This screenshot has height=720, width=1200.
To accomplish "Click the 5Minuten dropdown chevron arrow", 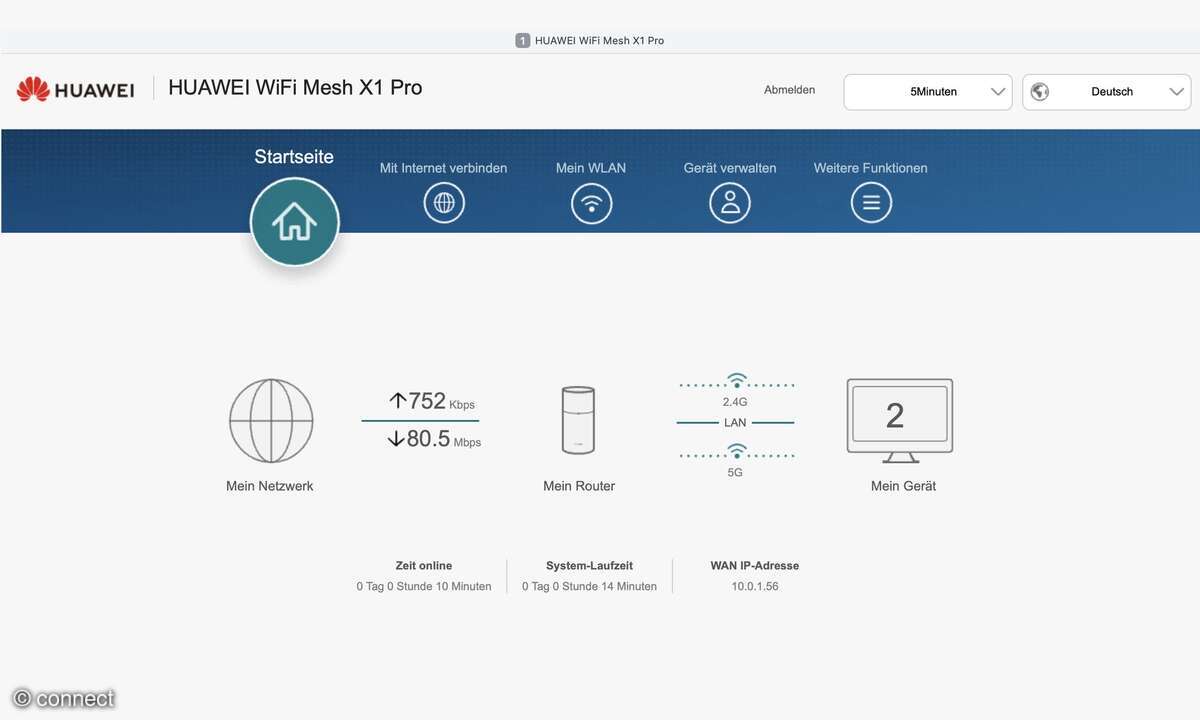I will pyautogui.click(x=997, y=92).
